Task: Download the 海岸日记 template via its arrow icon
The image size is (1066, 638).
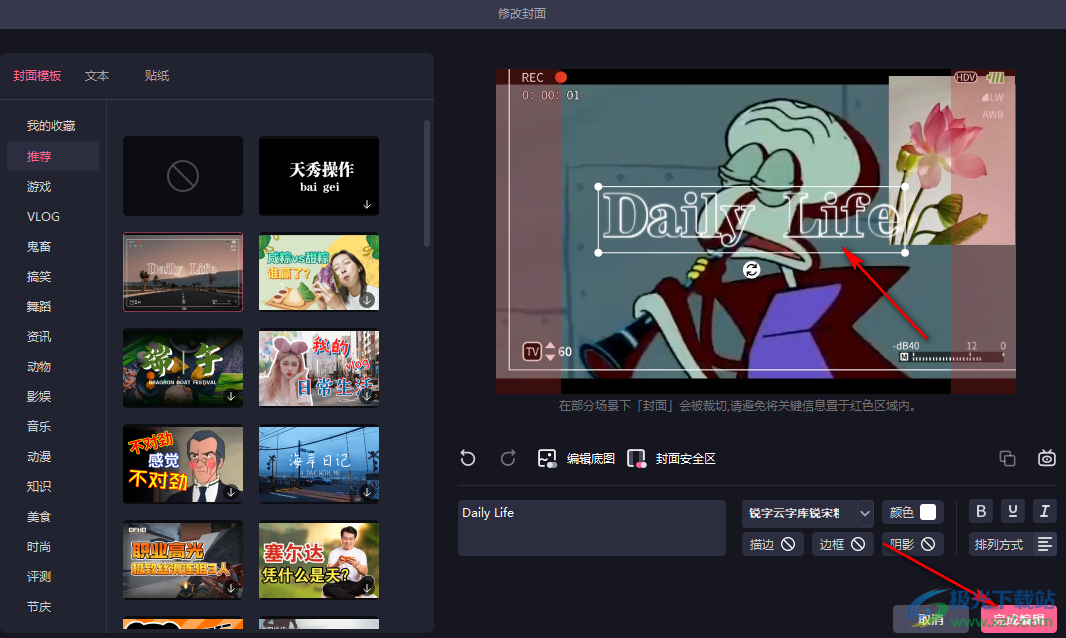Action: coord(367,492)
